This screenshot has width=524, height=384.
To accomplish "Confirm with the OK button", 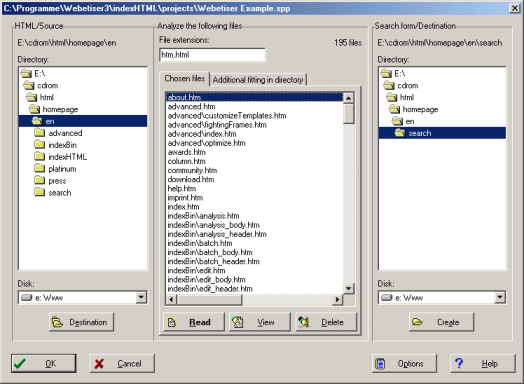I will coord(43,363).
